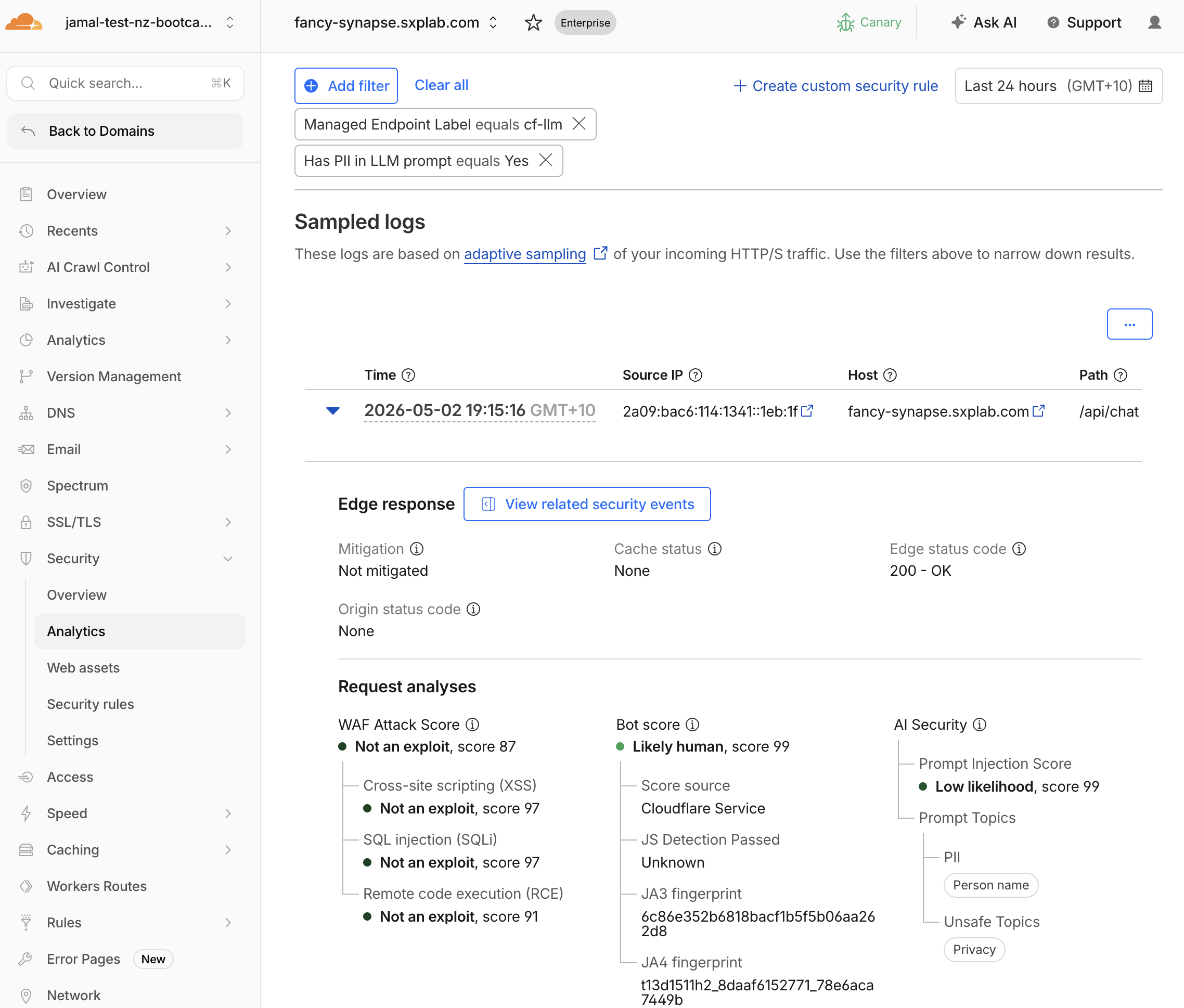Viewport: 1184px width, 1008px height.
Task: Select Security Analytics sub-item
Action: [139, 631]
